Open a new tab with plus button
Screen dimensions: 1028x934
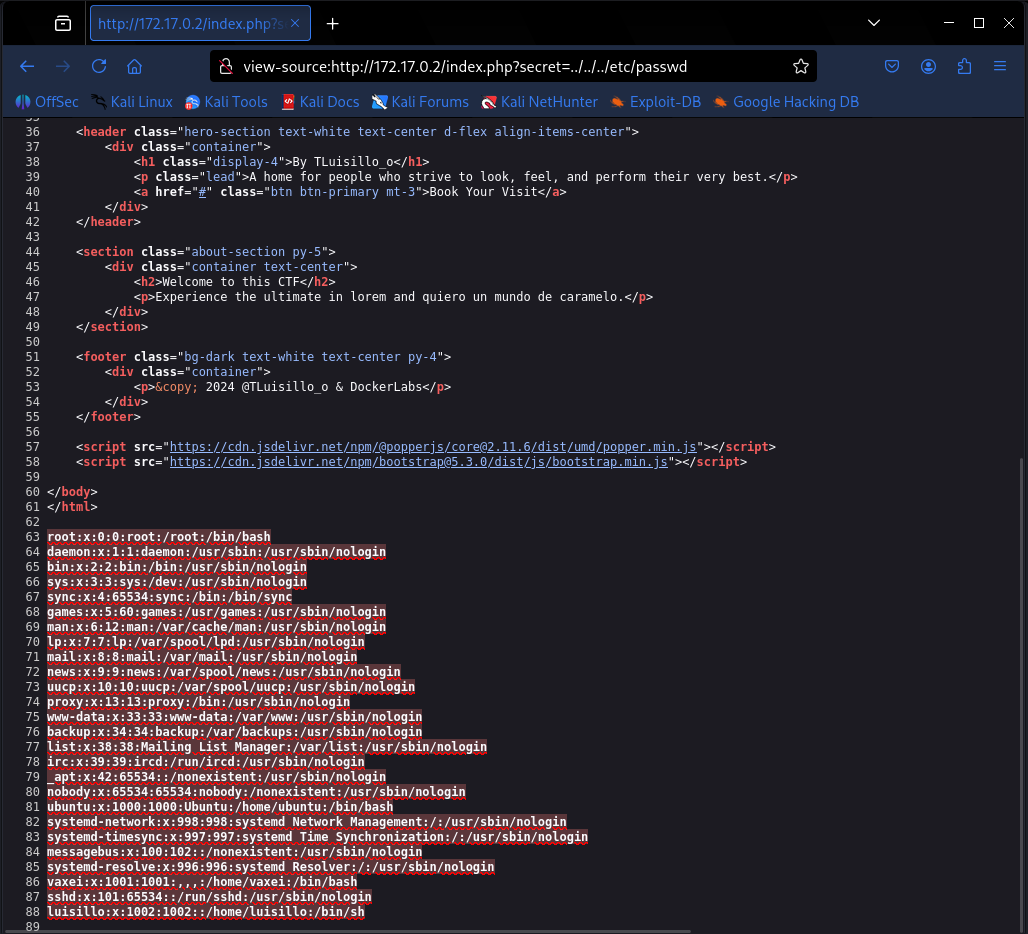[332, 24]
